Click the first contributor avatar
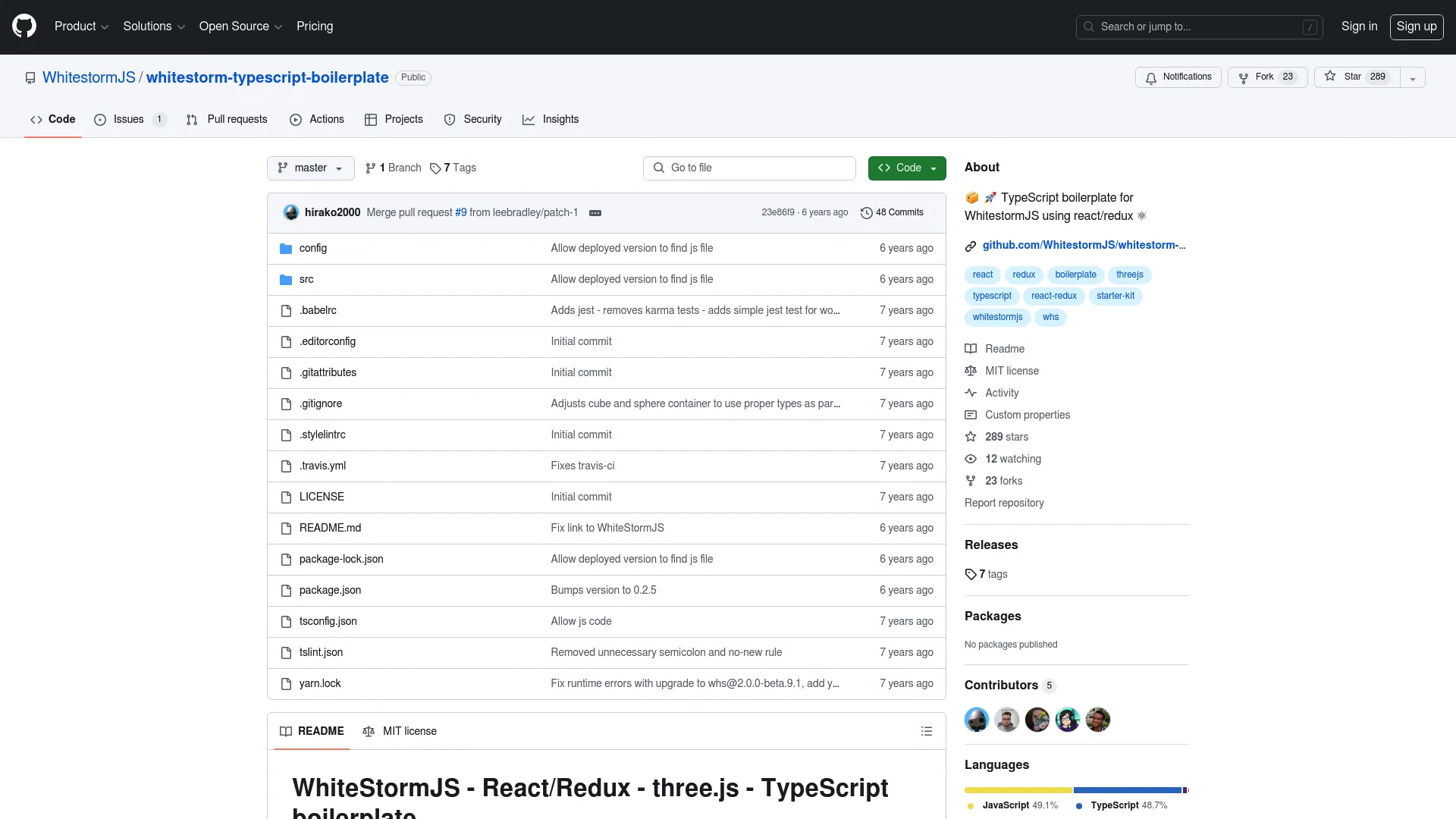Screen dimensions: 1456x819 (977, 720)
